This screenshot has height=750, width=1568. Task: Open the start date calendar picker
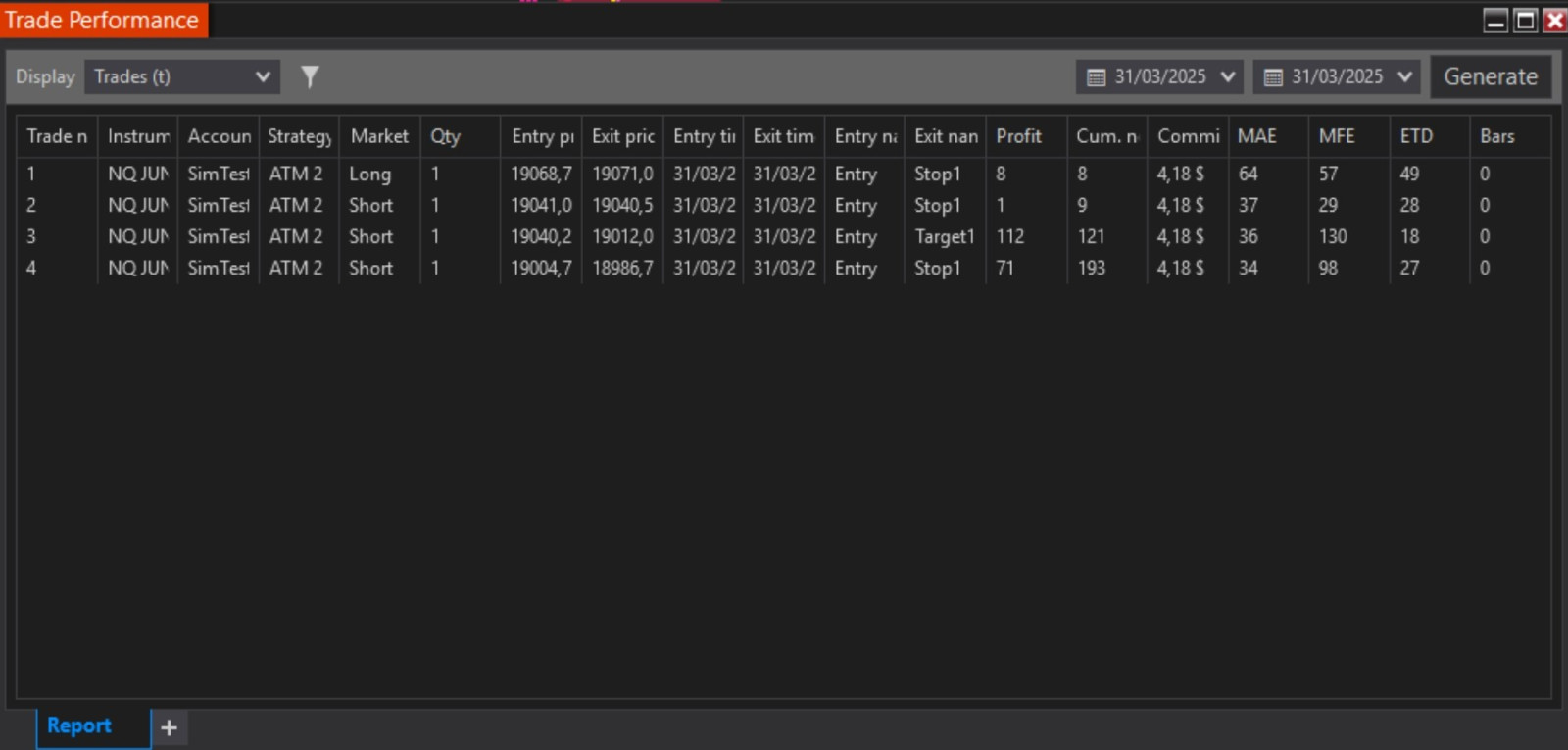tap(1097, 76)
